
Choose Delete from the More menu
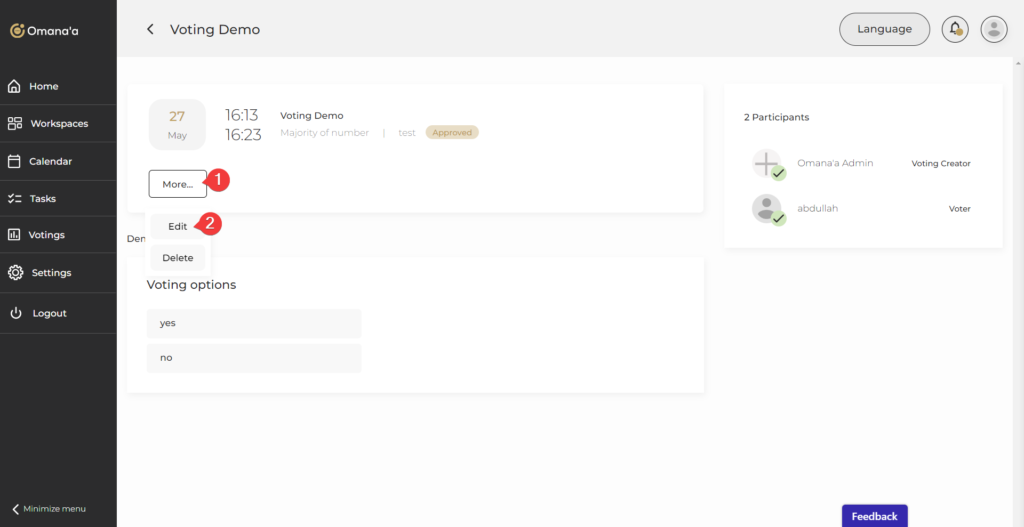(x=177, y=258)
